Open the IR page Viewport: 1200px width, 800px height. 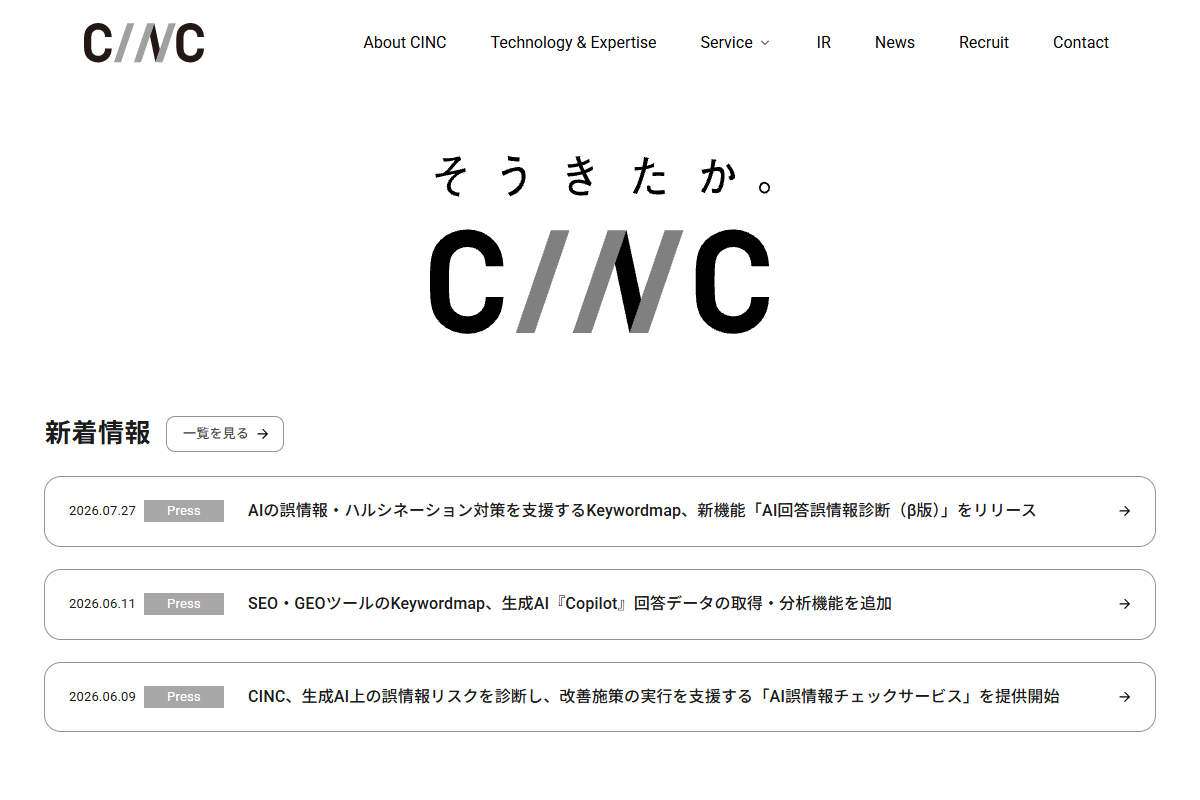tap(824, 42)
